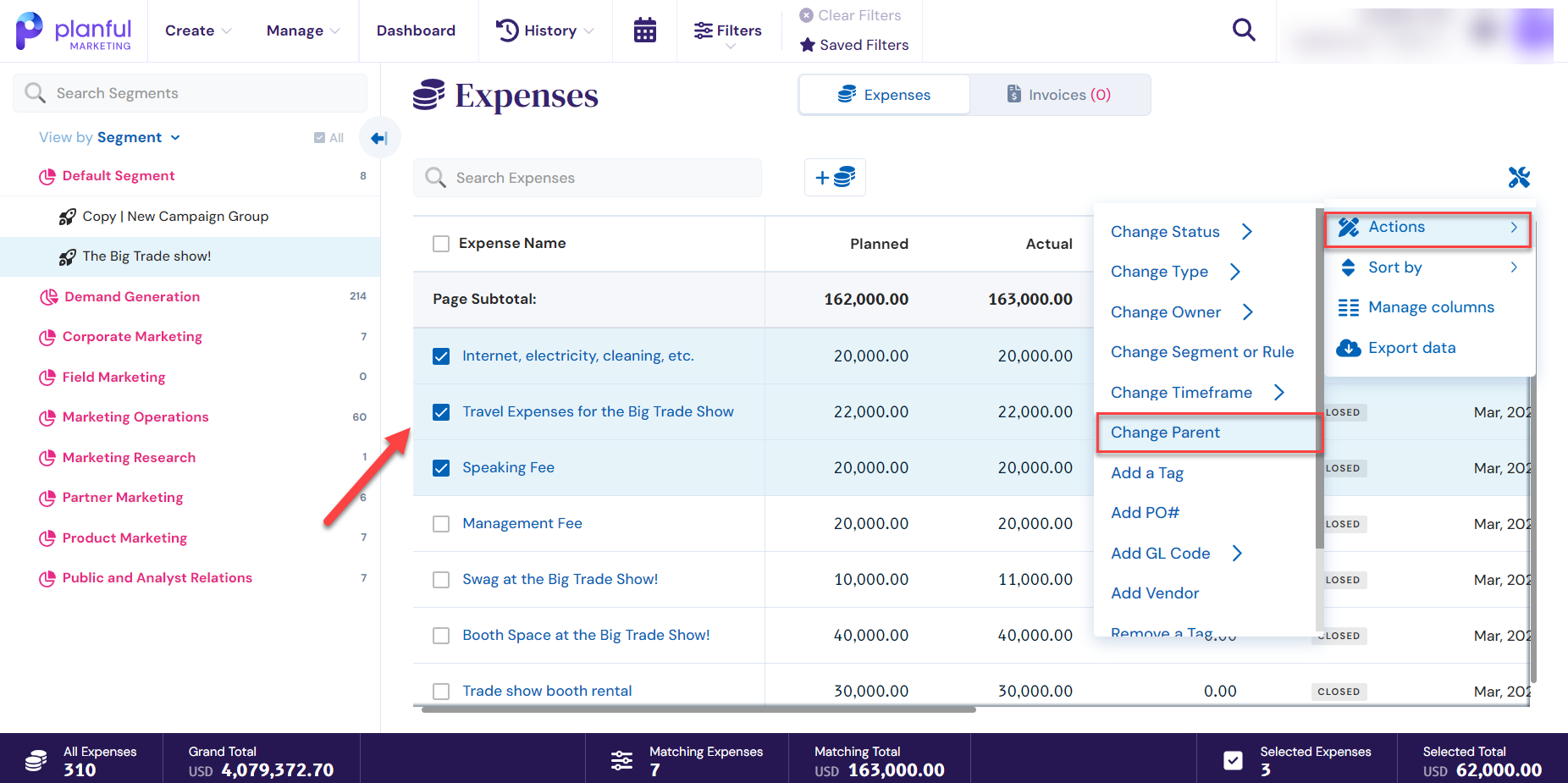Click the Default Segment pie icon

coord(47,176)
